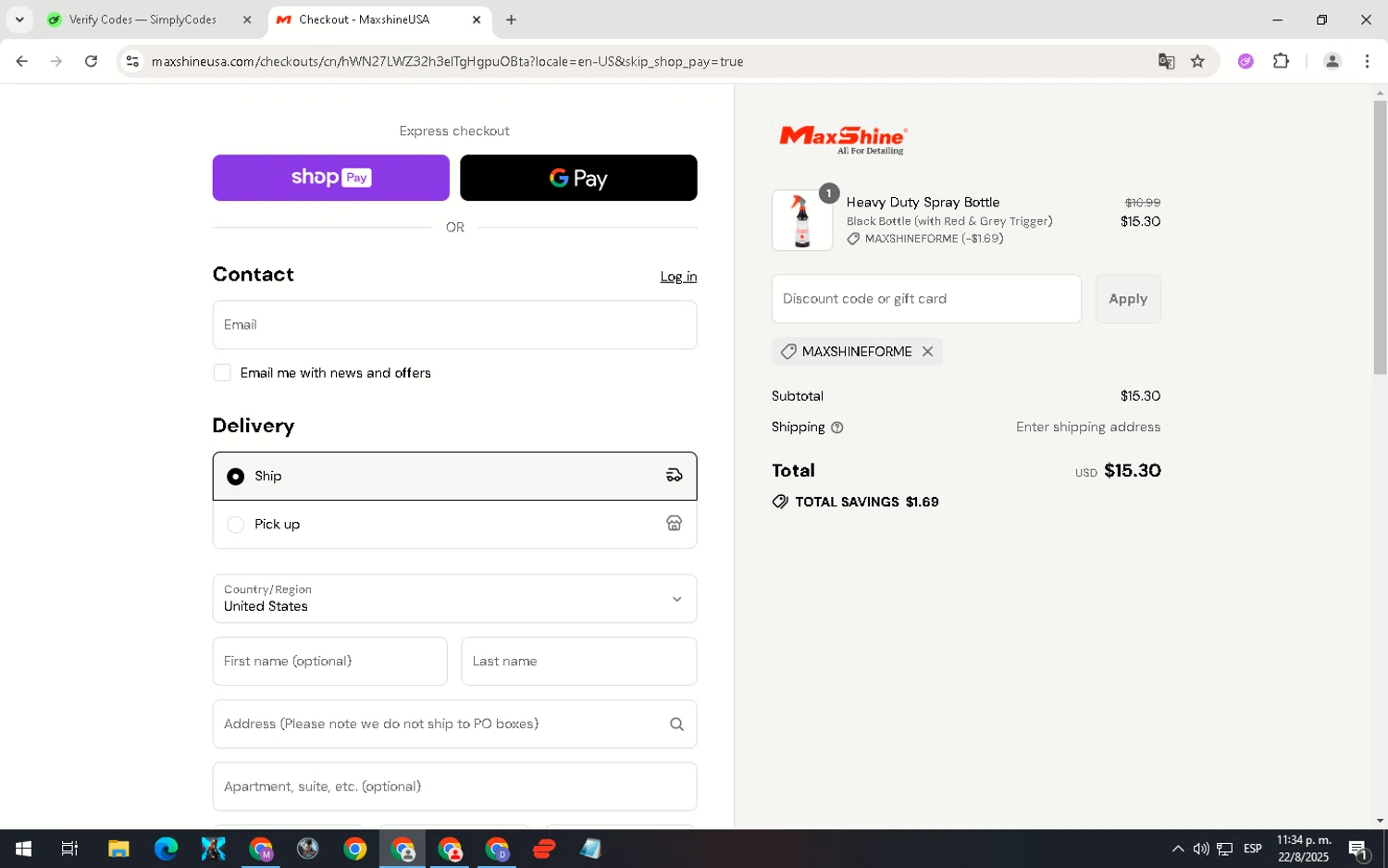1388x868 pixels.
Task: Go back to previous page
Action: (22, 61)
